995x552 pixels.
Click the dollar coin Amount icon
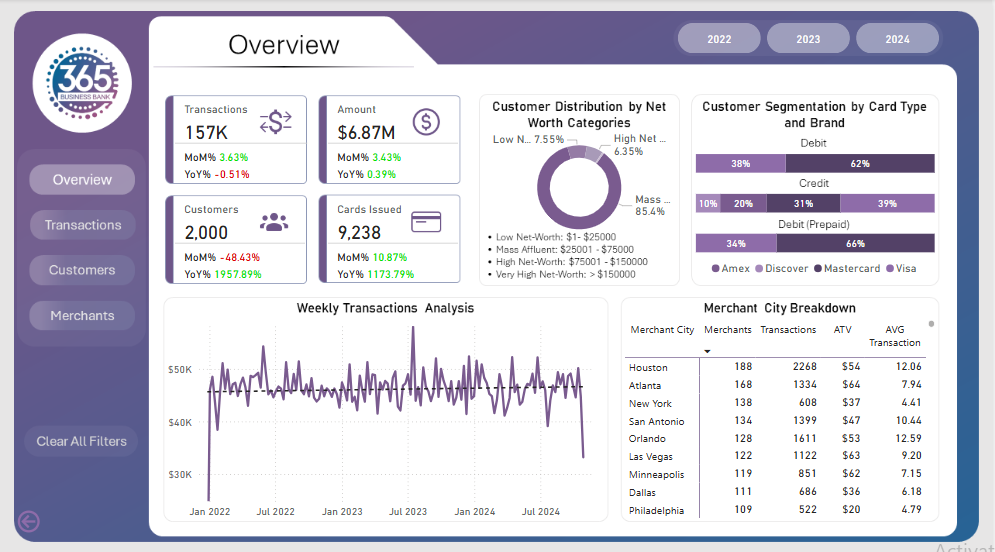point(427,122)
